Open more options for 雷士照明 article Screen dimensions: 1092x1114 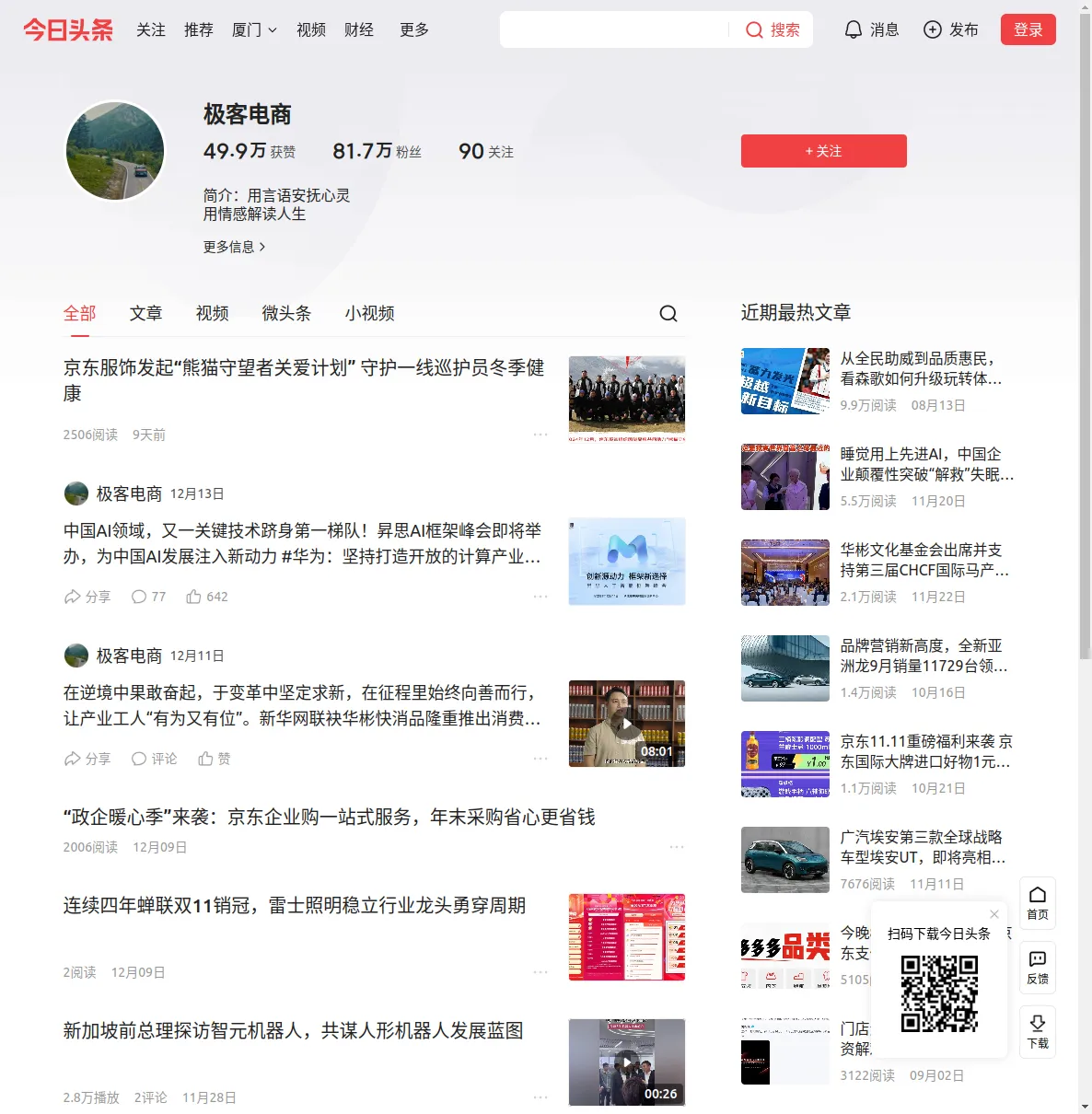point(540,972)
